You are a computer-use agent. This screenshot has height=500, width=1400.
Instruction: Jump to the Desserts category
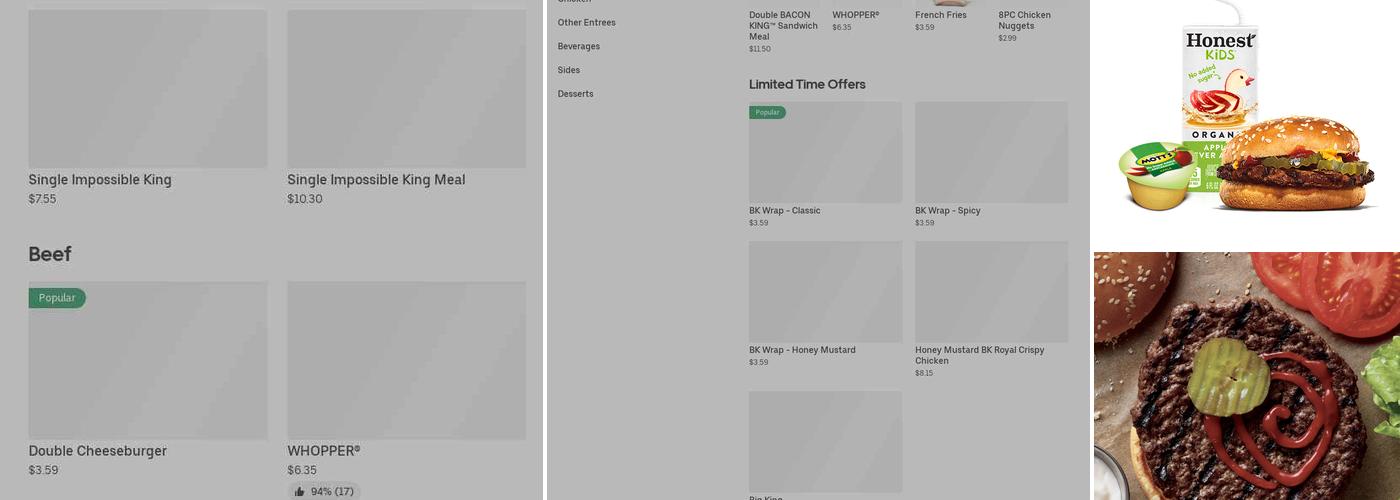(575, 94)
